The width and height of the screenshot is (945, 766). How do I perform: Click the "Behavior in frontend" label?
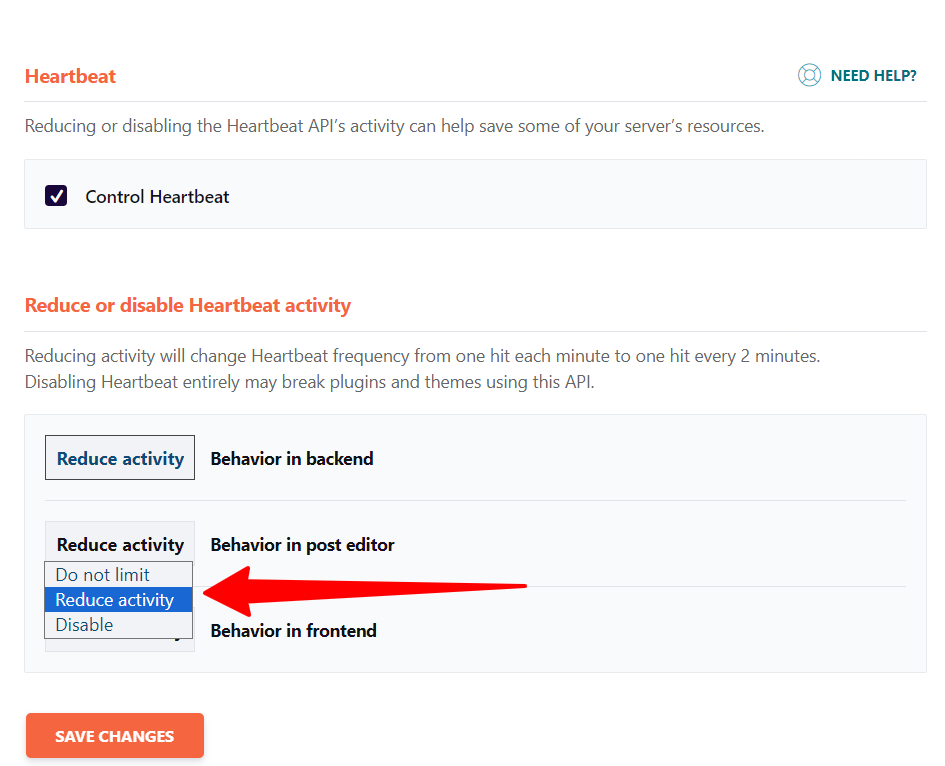[x=293, y=630]
